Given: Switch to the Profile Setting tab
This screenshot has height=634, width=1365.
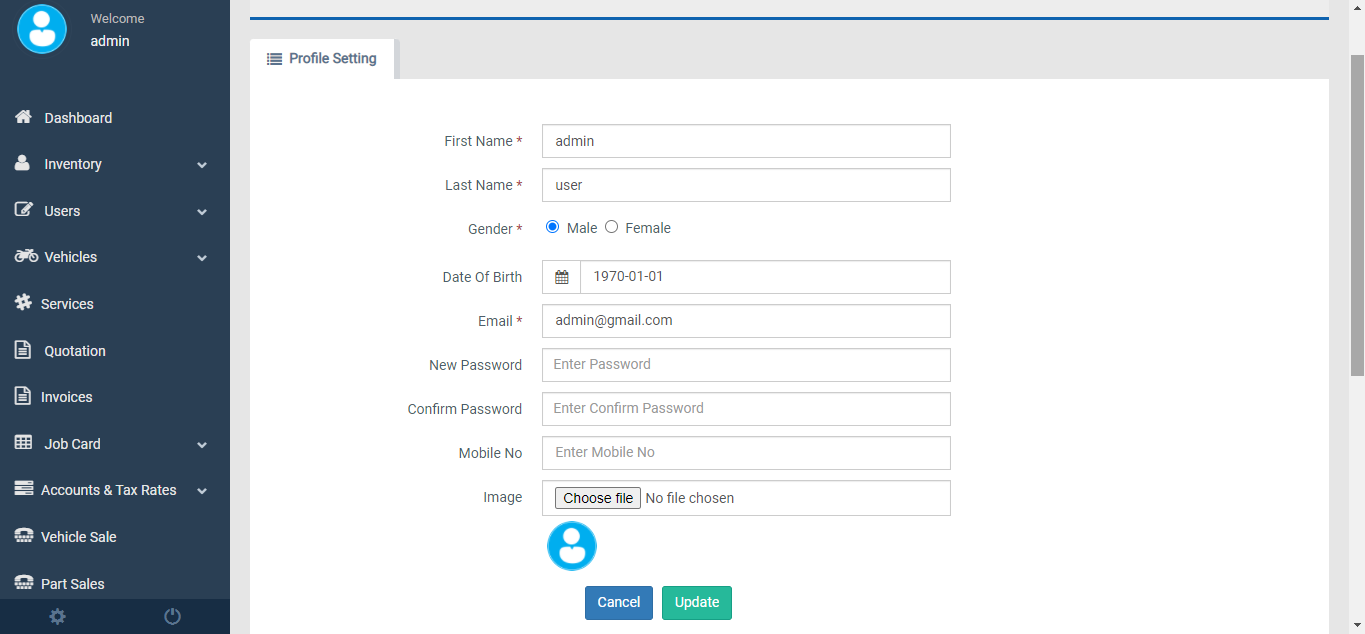Looking at the screenshot, I should click(321, 58).
